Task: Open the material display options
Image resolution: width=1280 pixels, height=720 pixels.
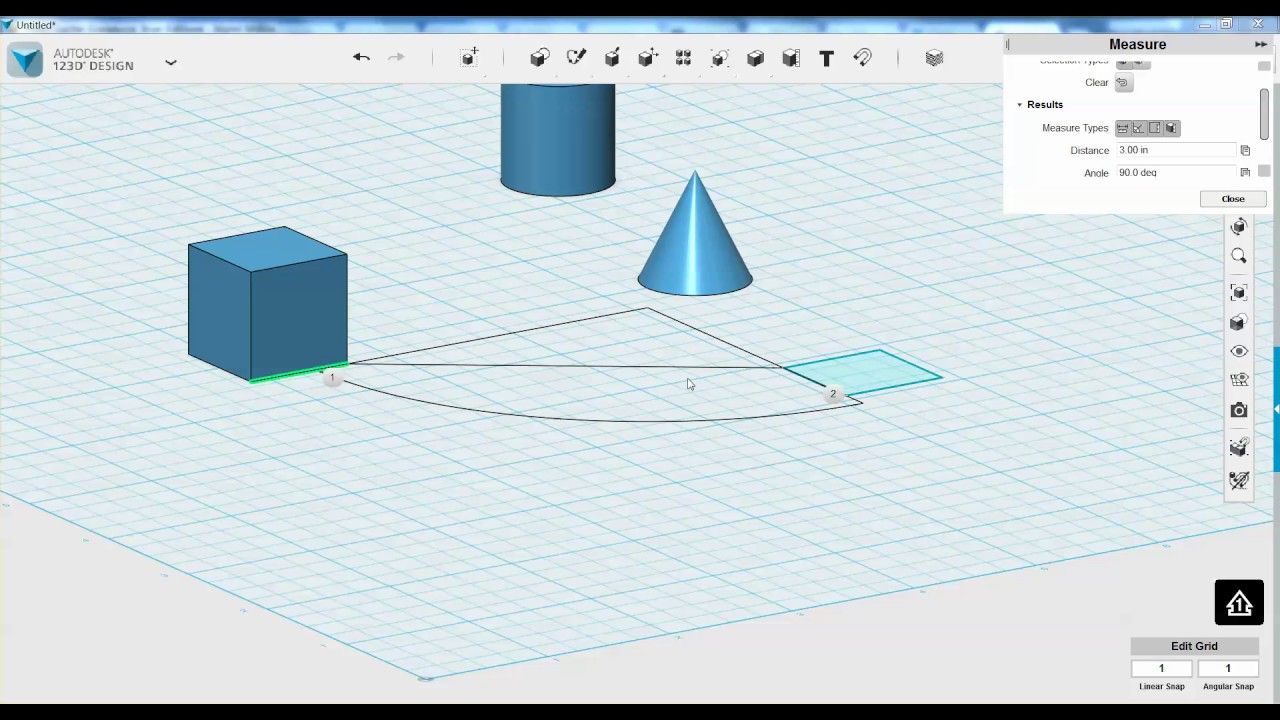Action: click(x=1239, y=322)
